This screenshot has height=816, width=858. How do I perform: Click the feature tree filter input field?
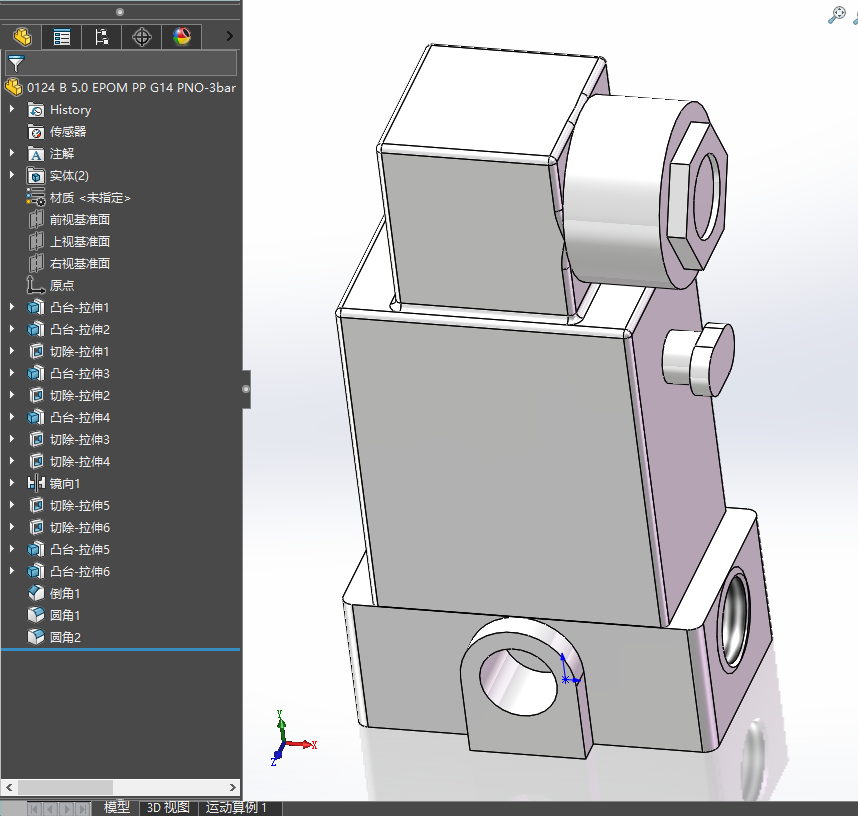coord(131,63)
